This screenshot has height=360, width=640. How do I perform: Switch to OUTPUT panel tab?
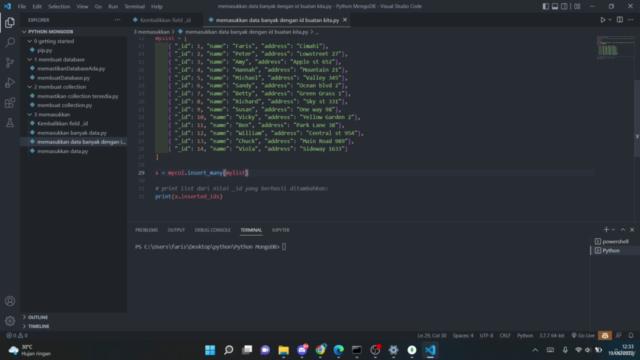[x=176, y=230]
